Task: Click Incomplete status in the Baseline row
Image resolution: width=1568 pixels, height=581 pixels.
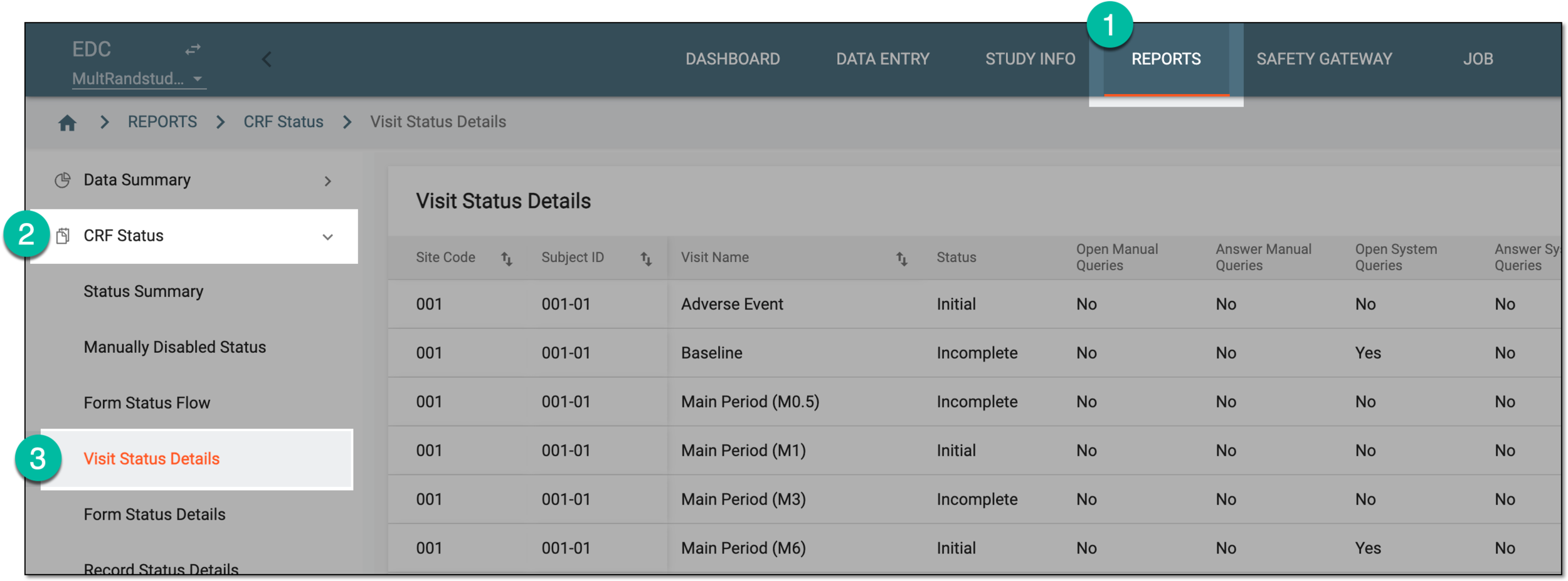Action: pos(977,353)
